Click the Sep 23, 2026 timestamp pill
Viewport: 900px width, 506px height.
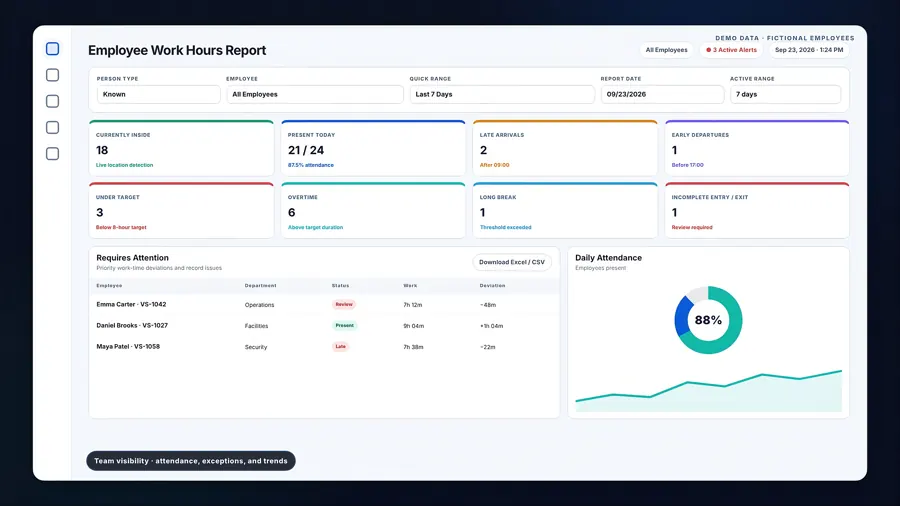coord(809,50)
